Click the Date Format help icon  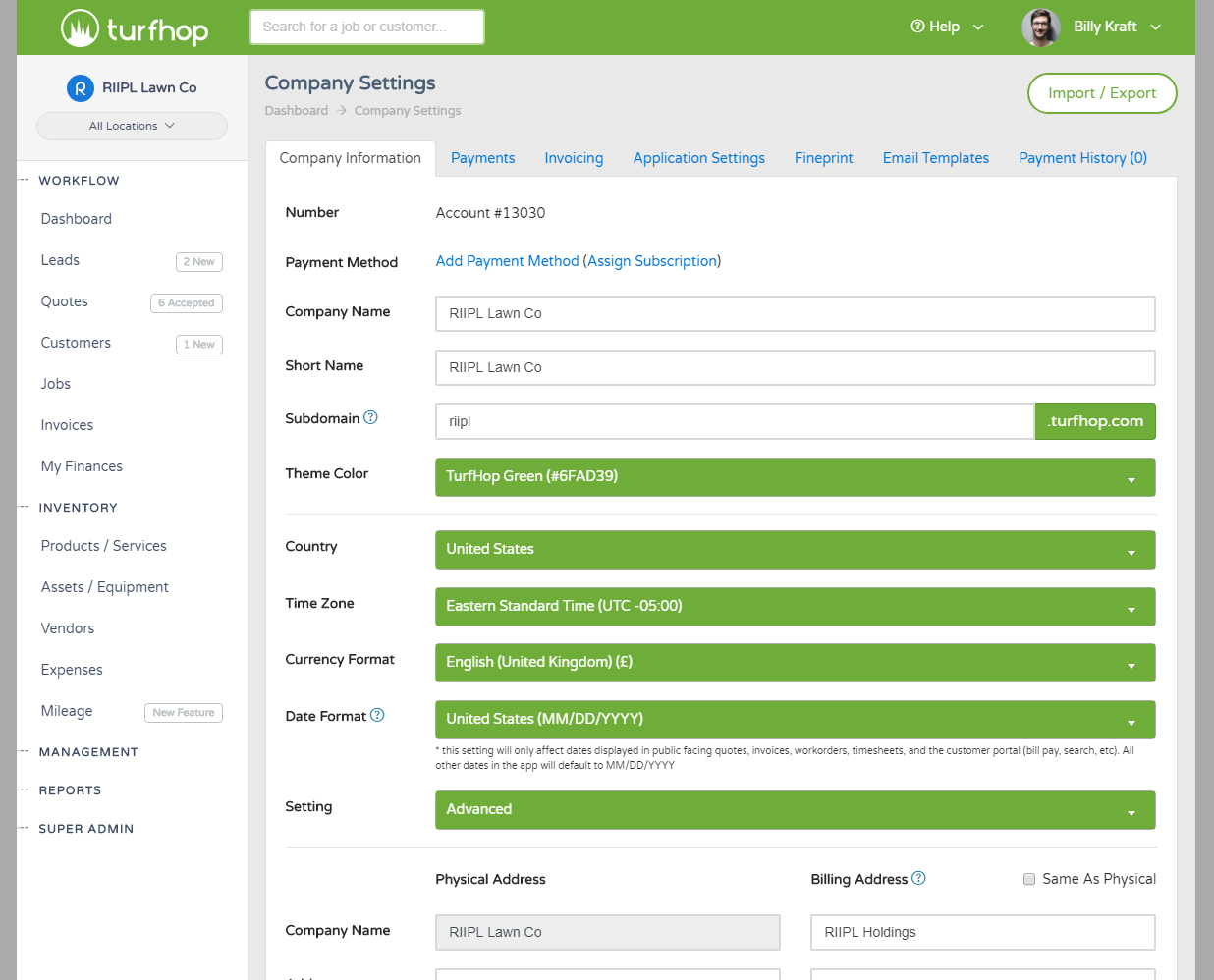point(377,715)
